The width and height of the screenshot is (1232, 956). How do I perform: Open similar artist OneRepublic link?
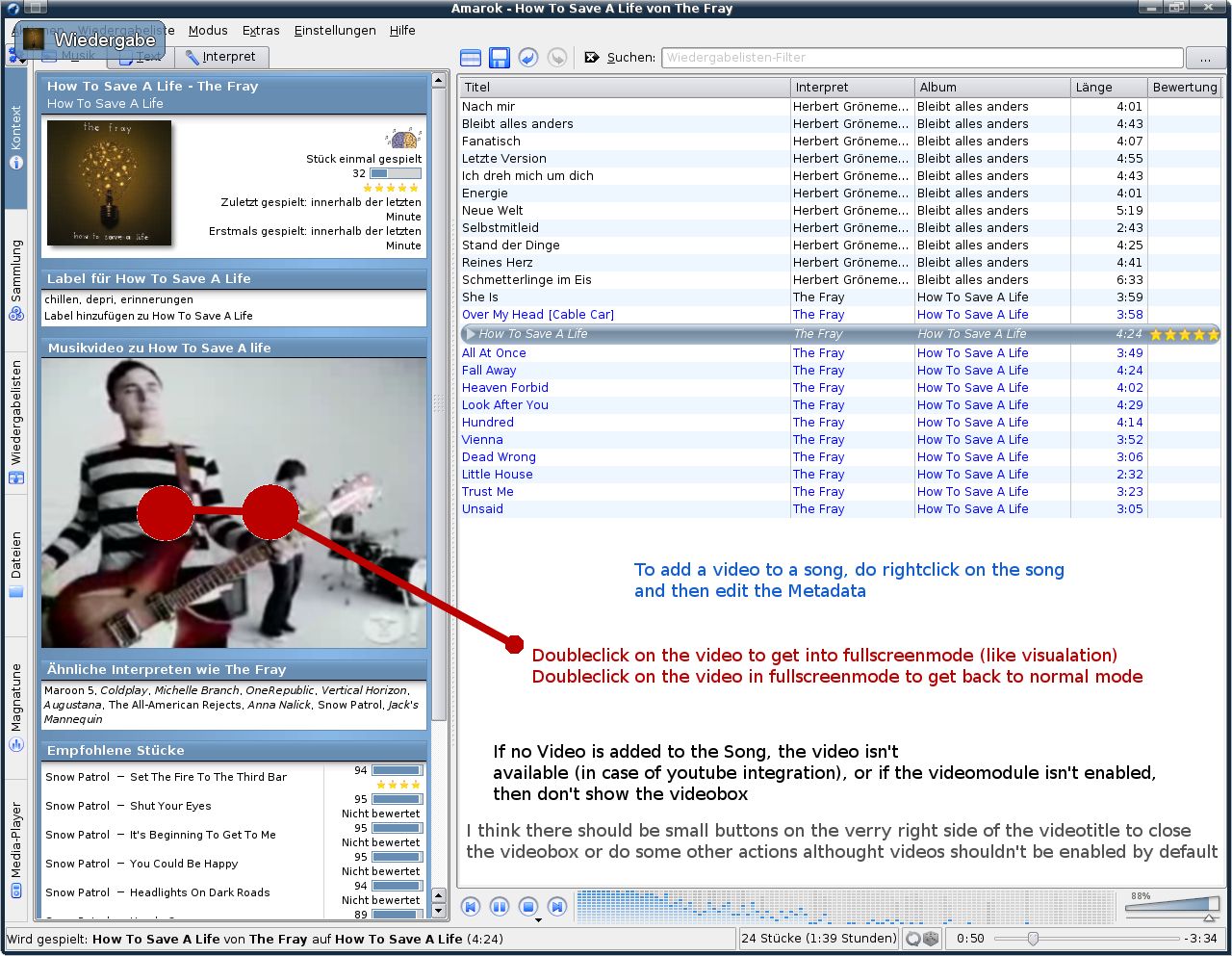click(x=279, y=690)
